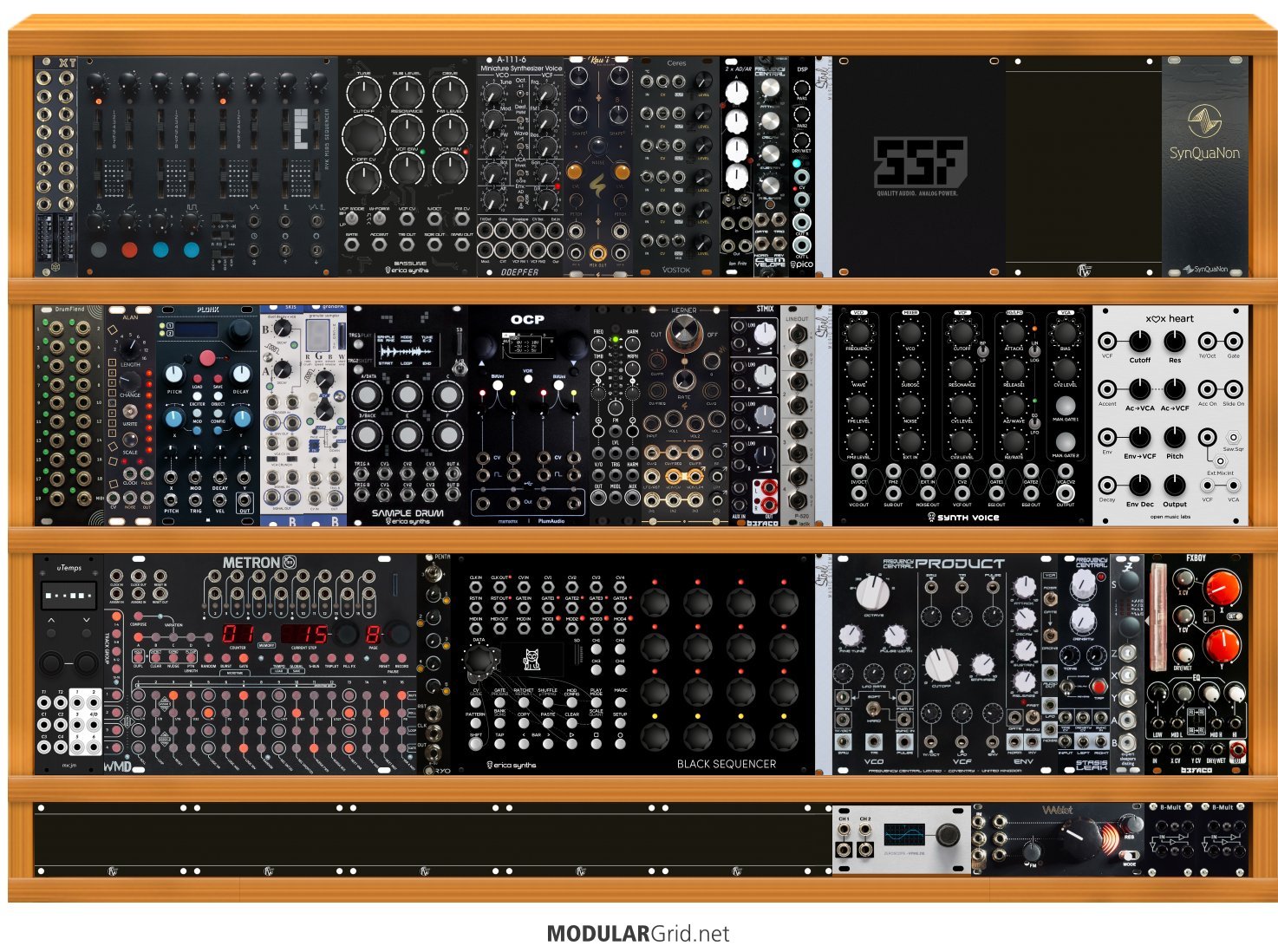Click the WMD logo on Metron
The image size is (1278, 952).
point(118,766)
